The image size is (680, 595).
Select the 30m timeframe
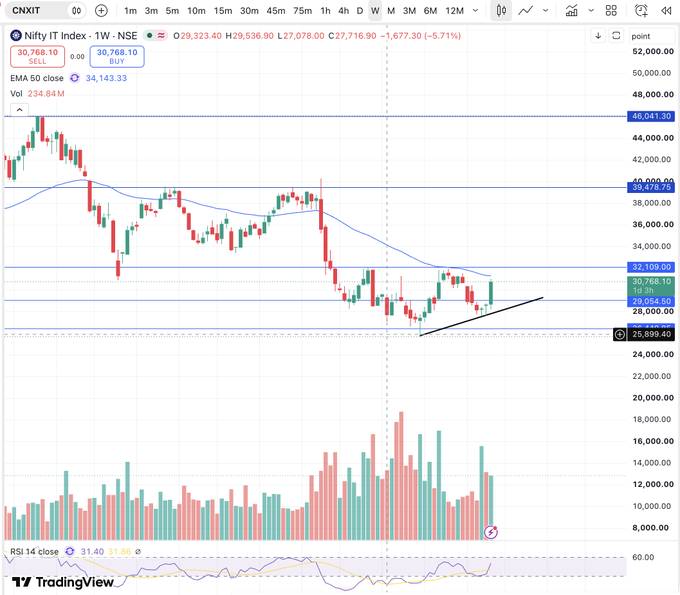tap(249, 10)
